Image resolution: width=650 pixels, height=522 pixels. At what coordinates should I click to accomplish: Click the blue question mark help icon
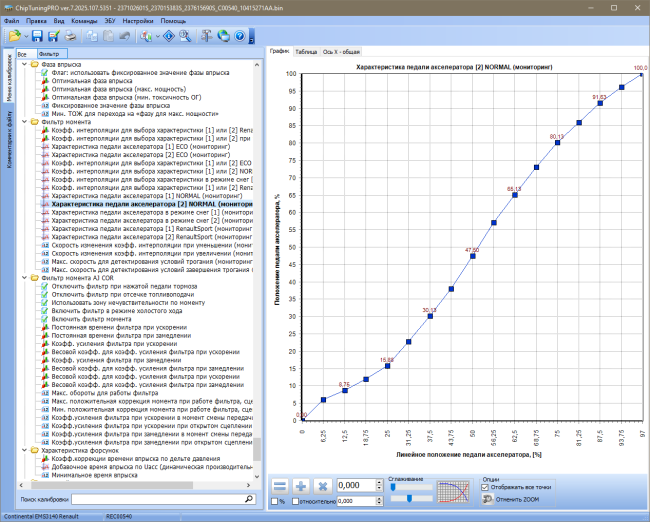(240, 36)
